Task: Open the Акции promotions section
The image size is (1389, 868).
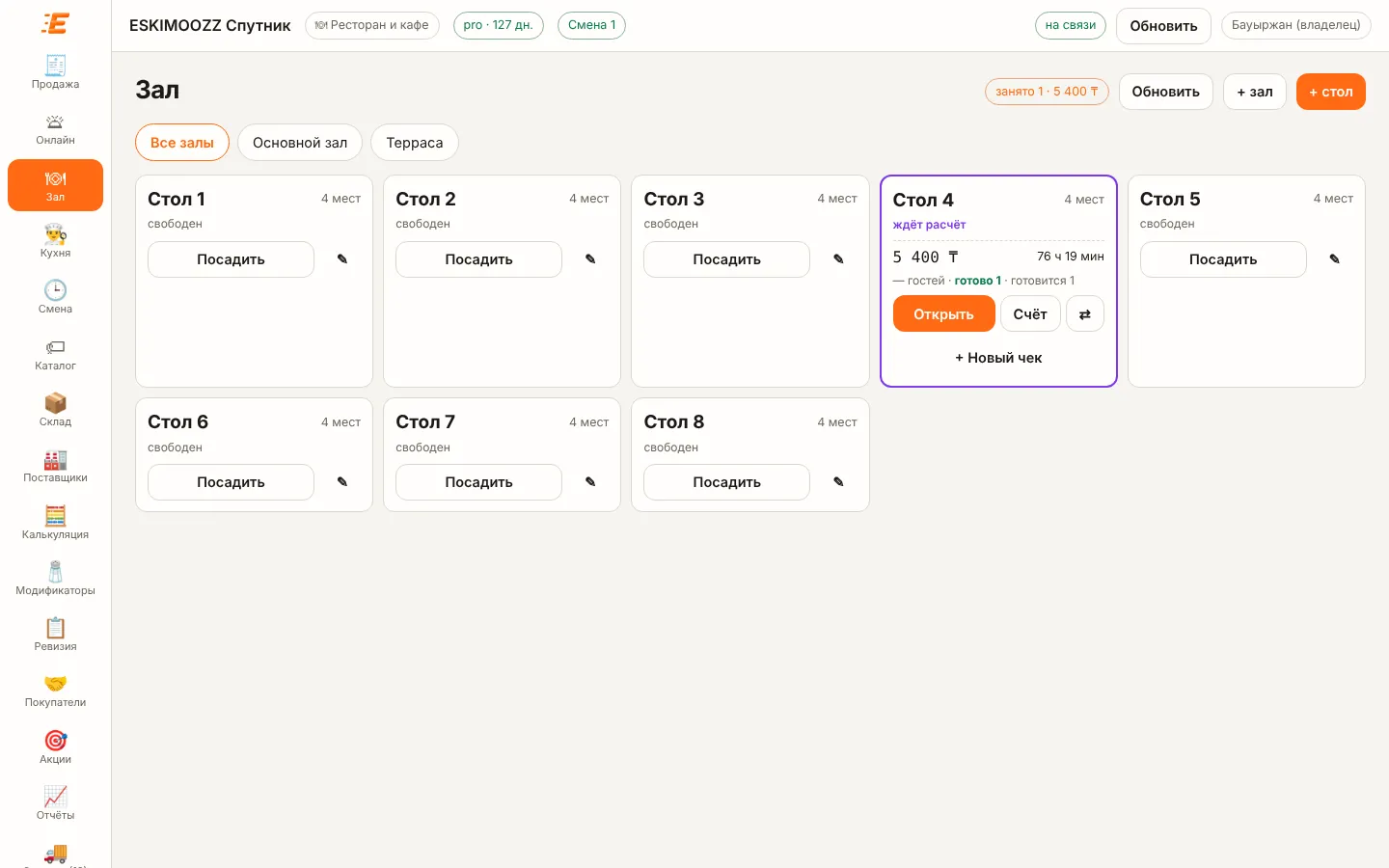Action: pyautogui.click(x=55, y=747)
